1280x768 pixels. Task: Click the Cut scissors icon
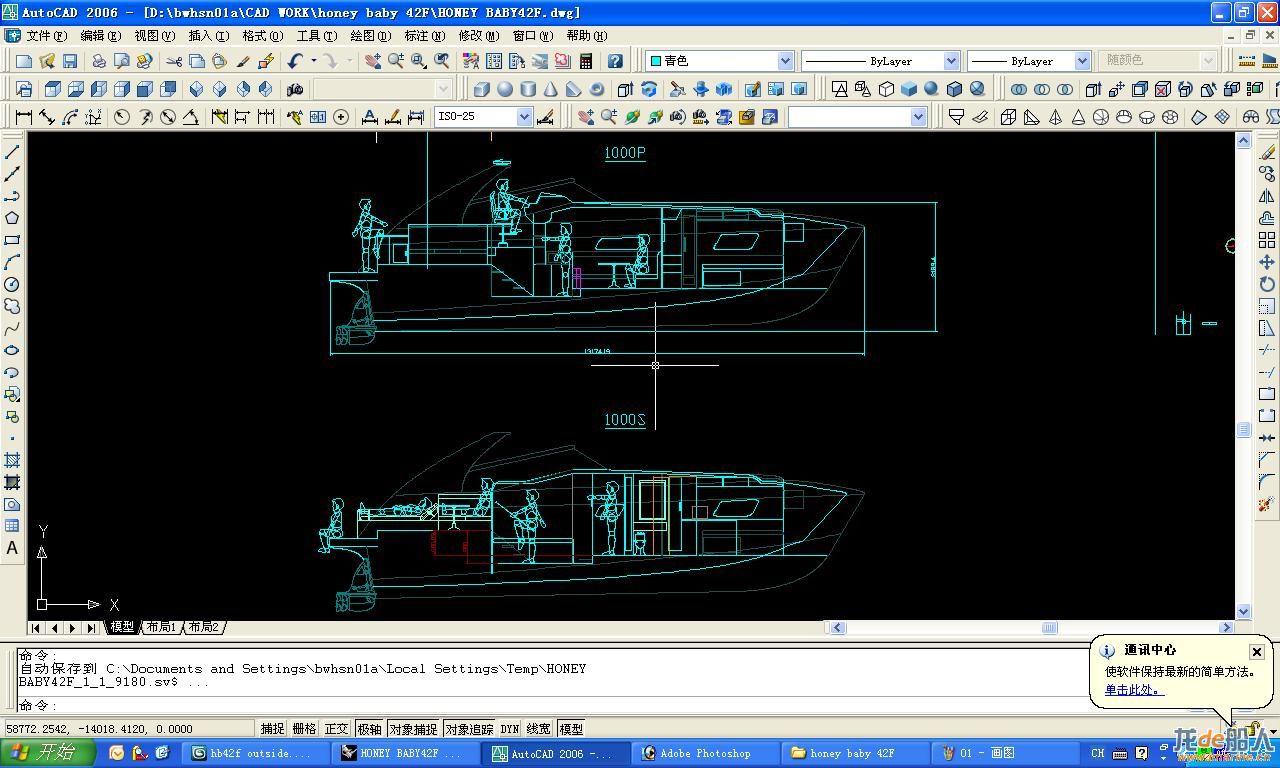[x=174, y=61]
